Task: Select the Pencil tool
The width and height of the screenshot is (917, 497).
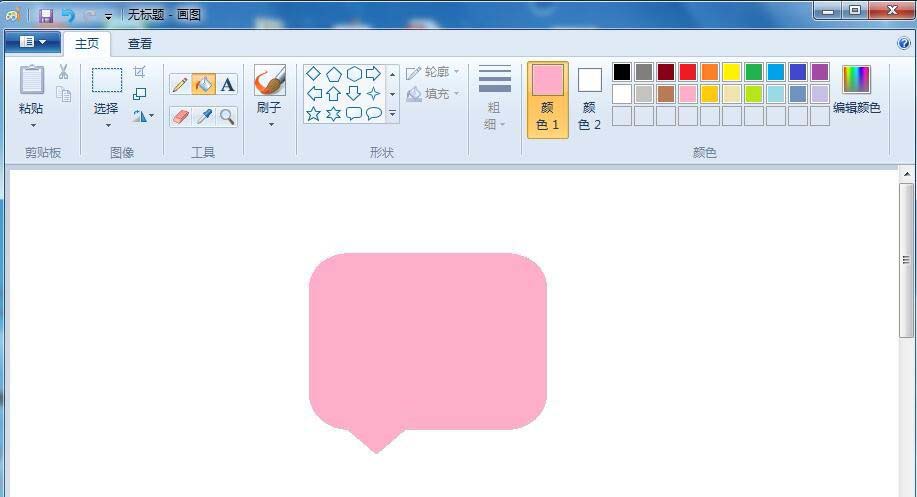Action: coord(180,84)
